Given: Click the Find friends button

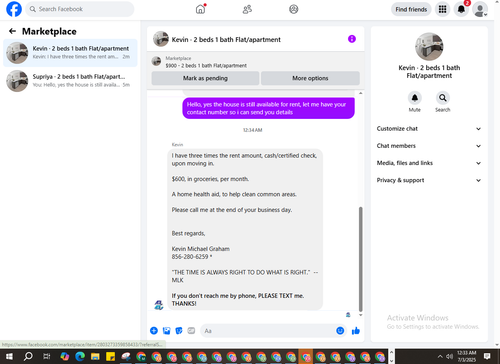Looking at the screenshot, I should tap(411, 9).
